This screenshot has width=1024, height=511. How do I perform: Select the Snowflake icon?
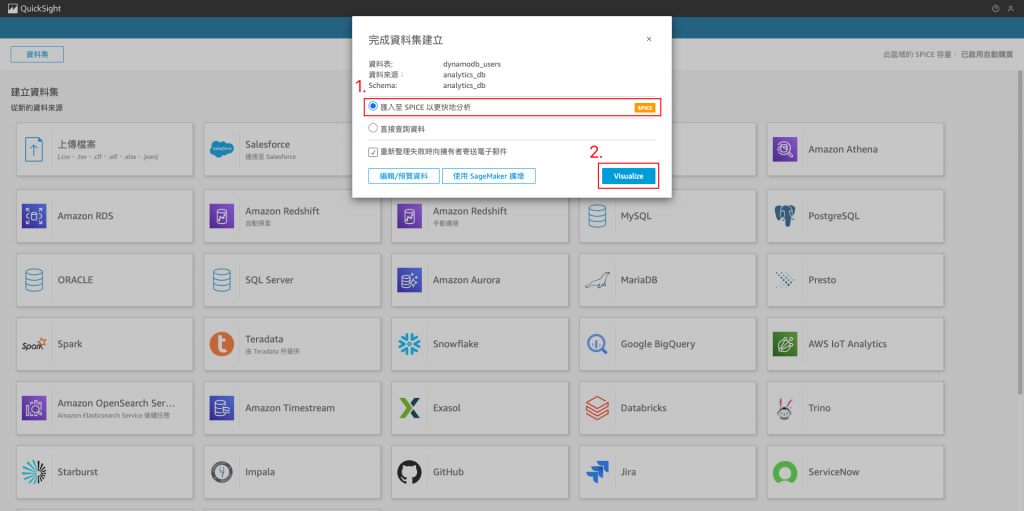pos(409,344)
